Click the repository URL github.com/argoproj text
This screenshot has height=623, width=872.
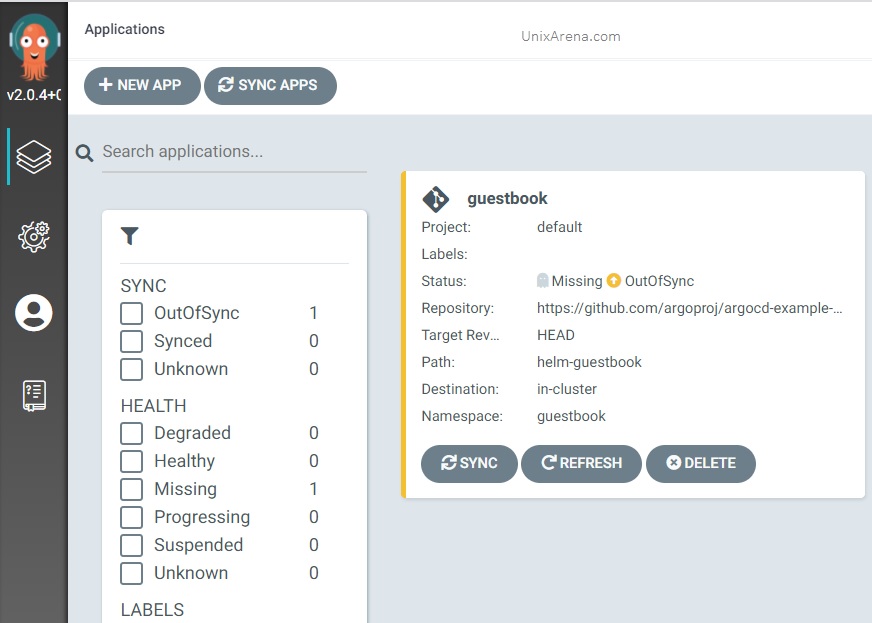coord(690,308)
